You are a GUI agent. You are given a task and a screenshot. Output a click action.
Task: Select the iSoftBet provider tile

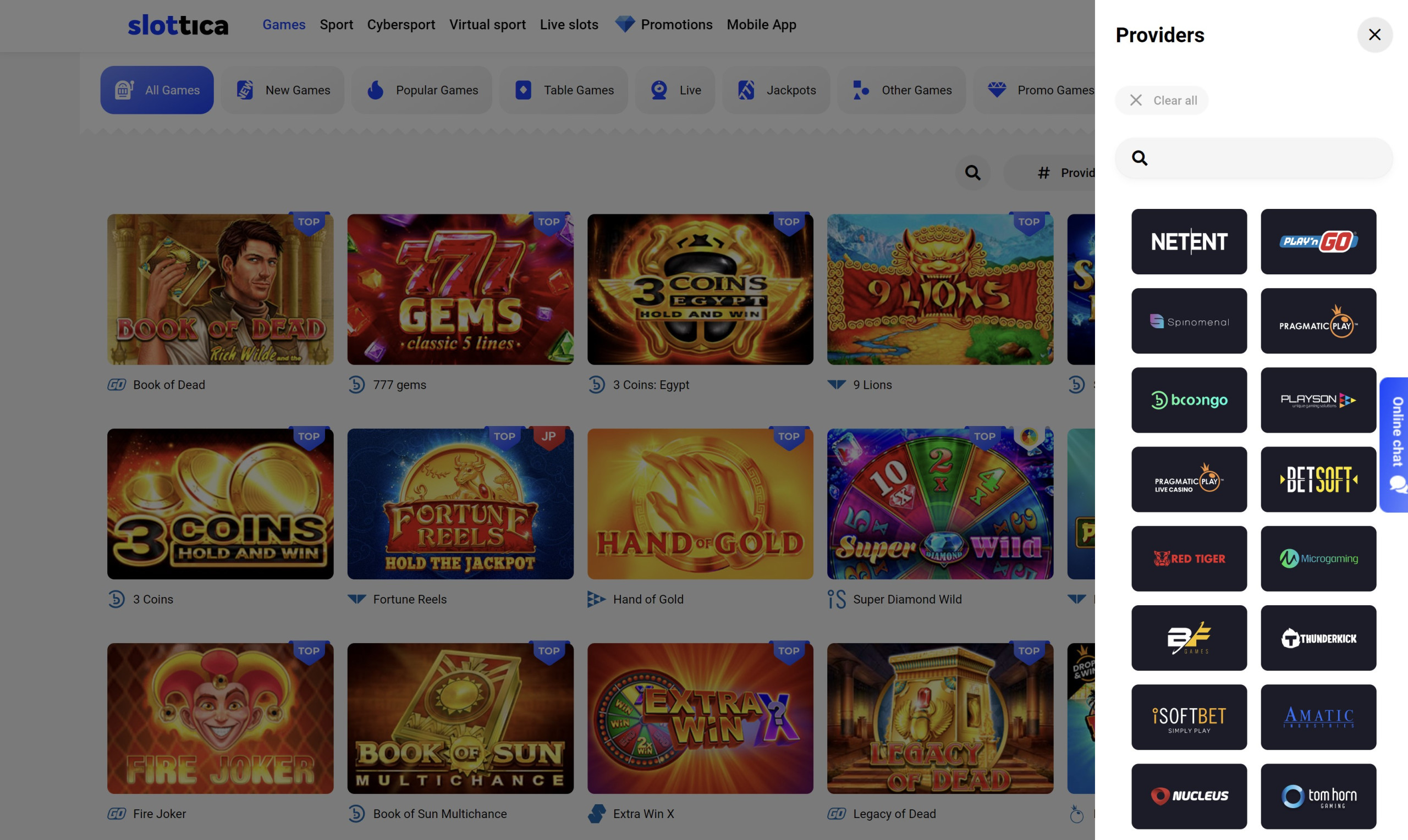[x=1189, y=717]
